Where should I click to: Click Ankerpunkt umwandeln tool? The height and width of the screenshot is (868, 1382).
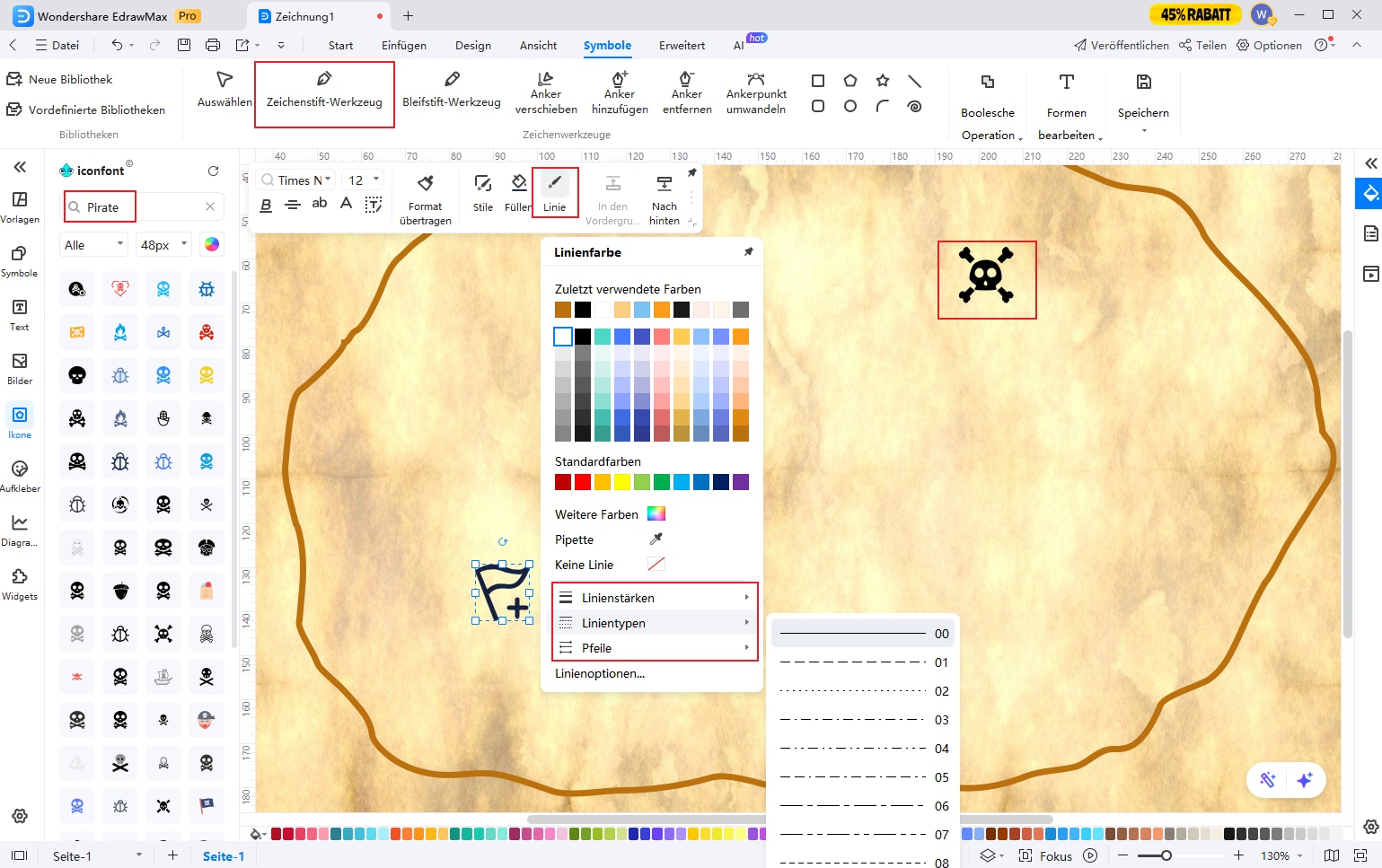point(756,93)
